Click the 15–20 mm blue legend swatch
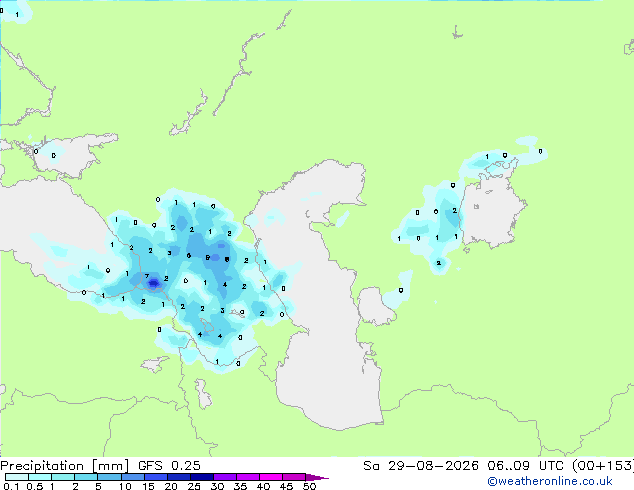This screenshot has height=490, width=634. pyautogui.click(x=155, y=477)
